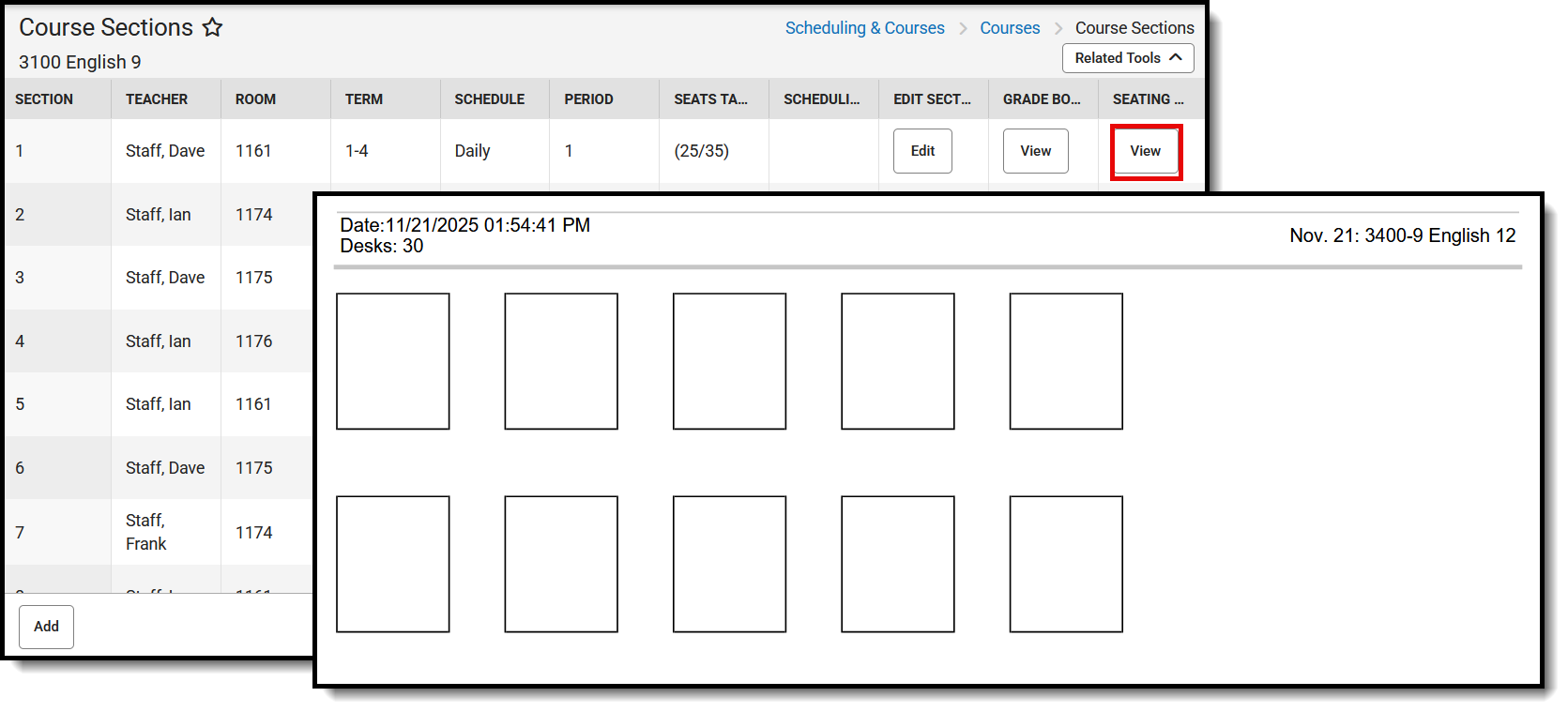The image size is (1568, 712).
Task: Select room 1161 in section 5 row
Action: tap(253, 404)
